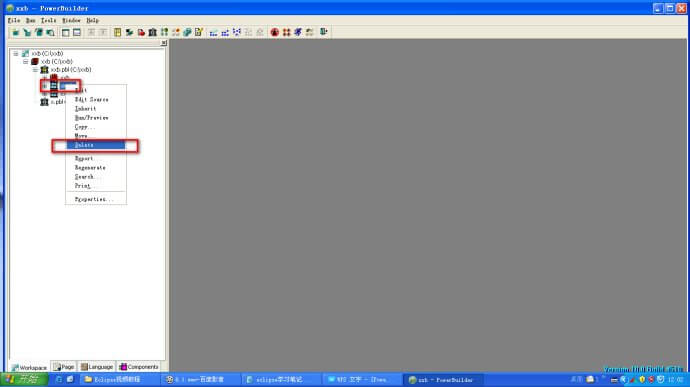Open the yellow To-Do List icon
The height and width of the screenshot is (387, 690).
coord(117,32)
